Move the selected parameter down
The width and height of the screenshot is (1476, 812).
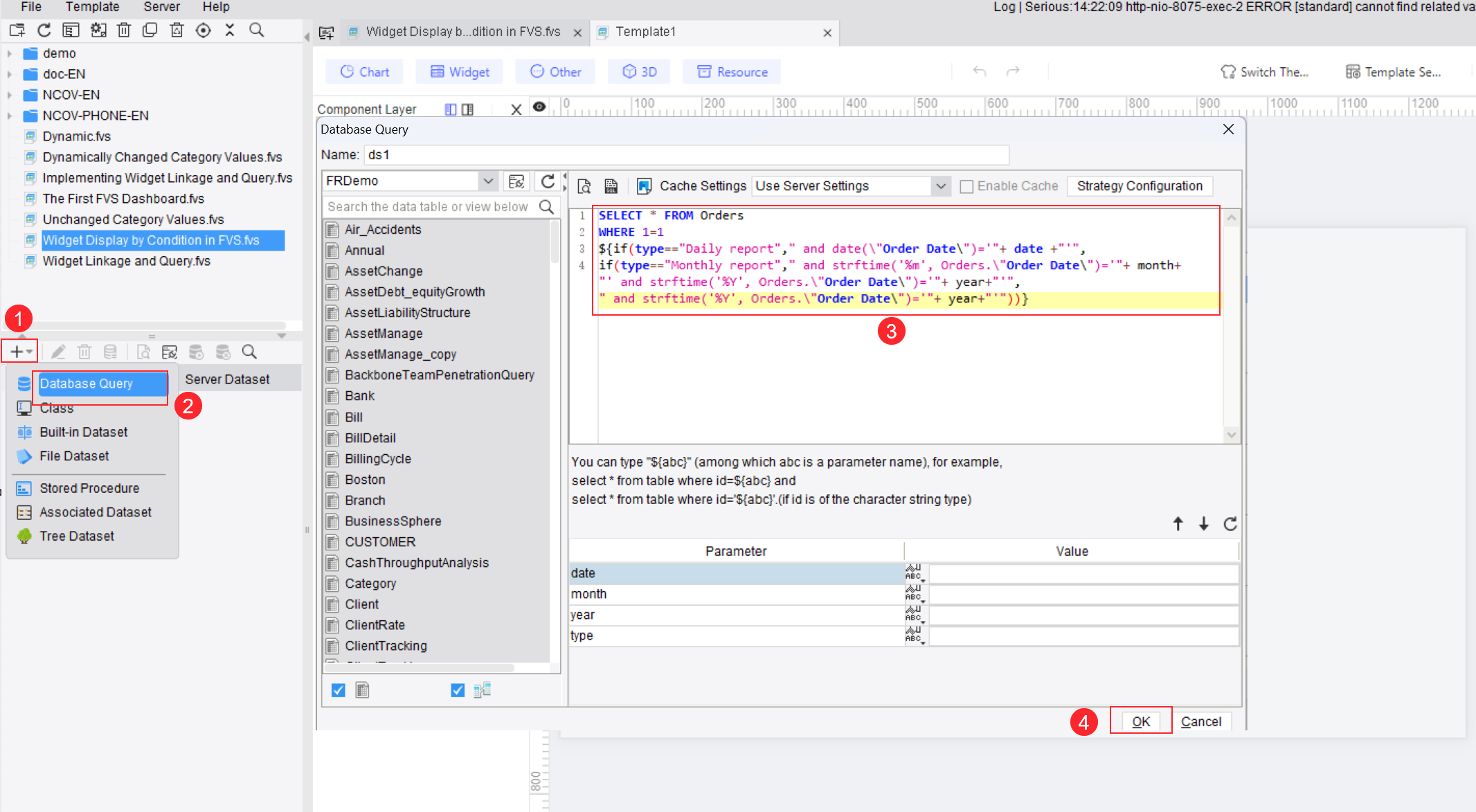[1204, 524]
